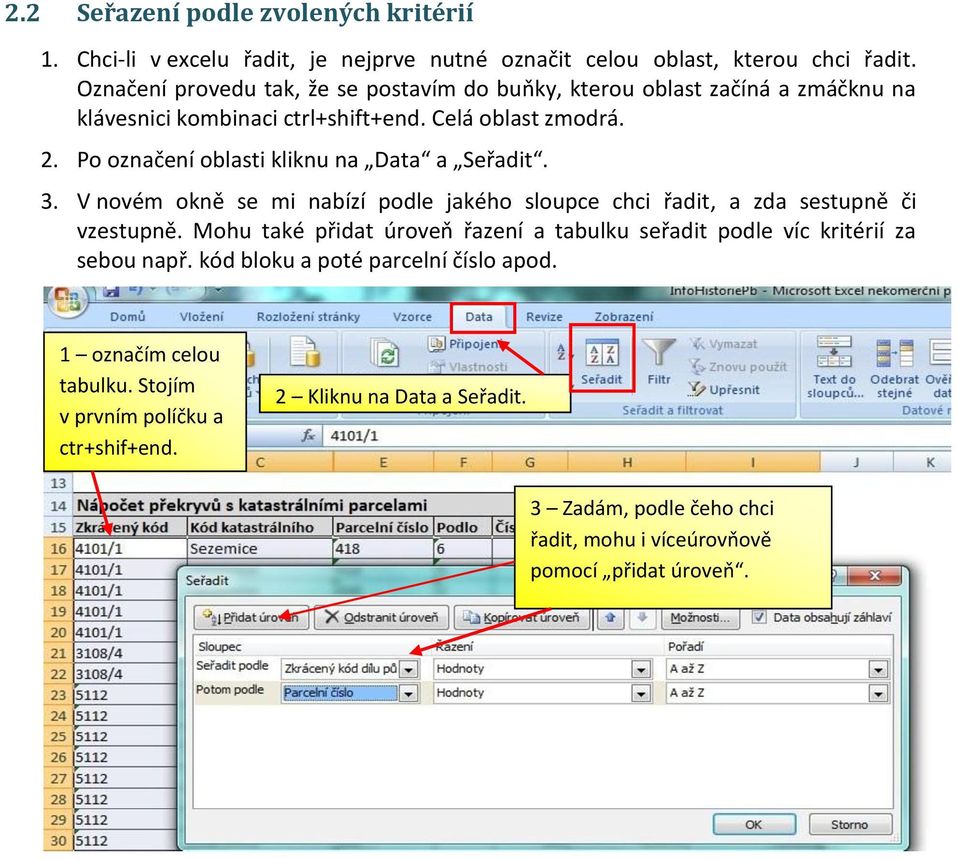Open the Domů ribbon tab

[x=128, y=317]
